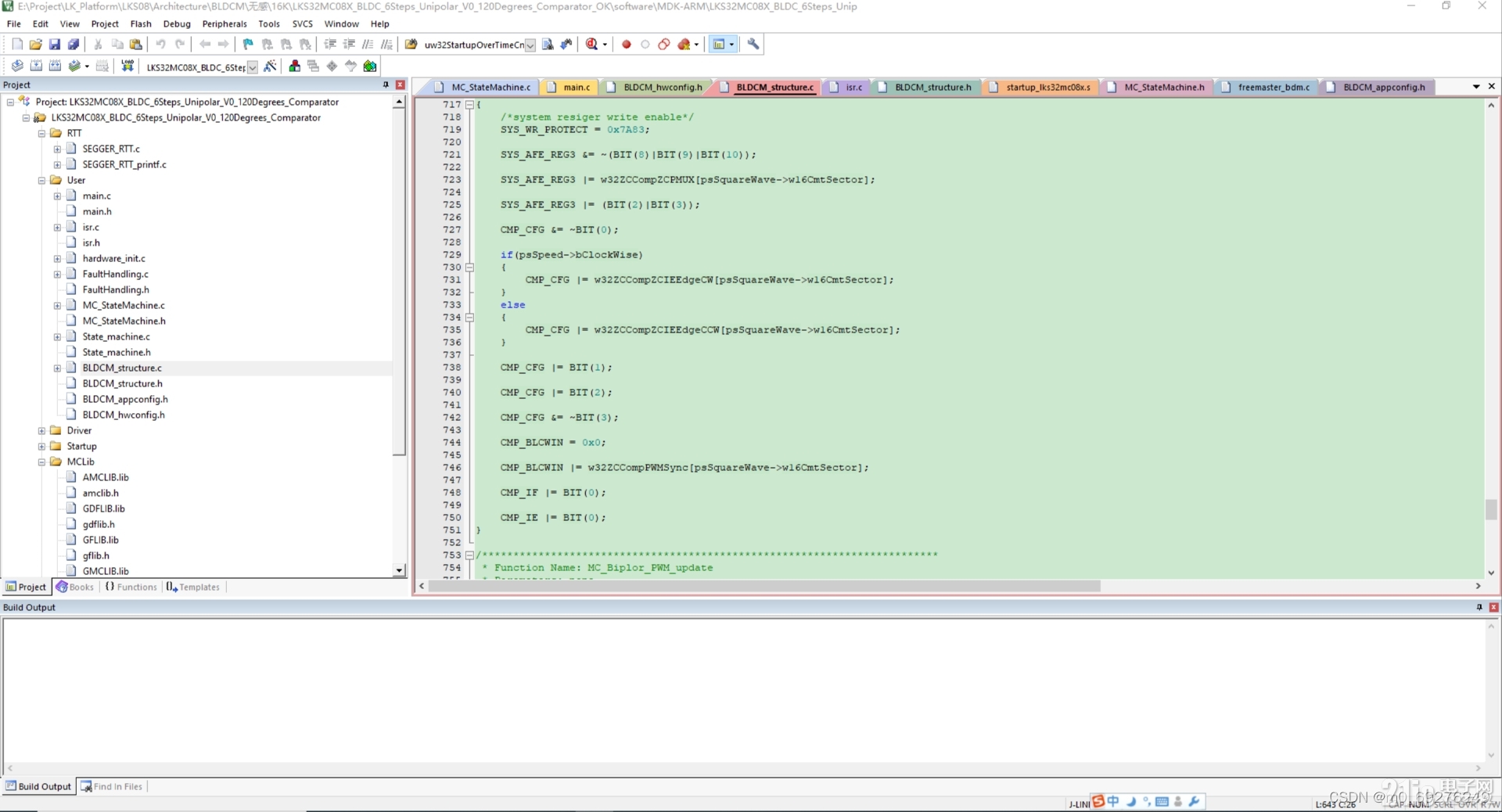Click the editor horizontal scrollbar thumb
This screenshot has height=812, width=1502.
click(764, 586)
